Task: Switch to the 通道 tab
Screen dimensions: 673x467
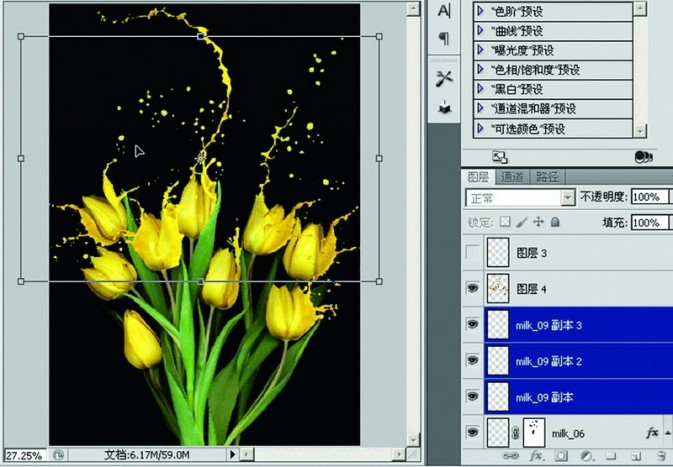Action: click(512, 177)
